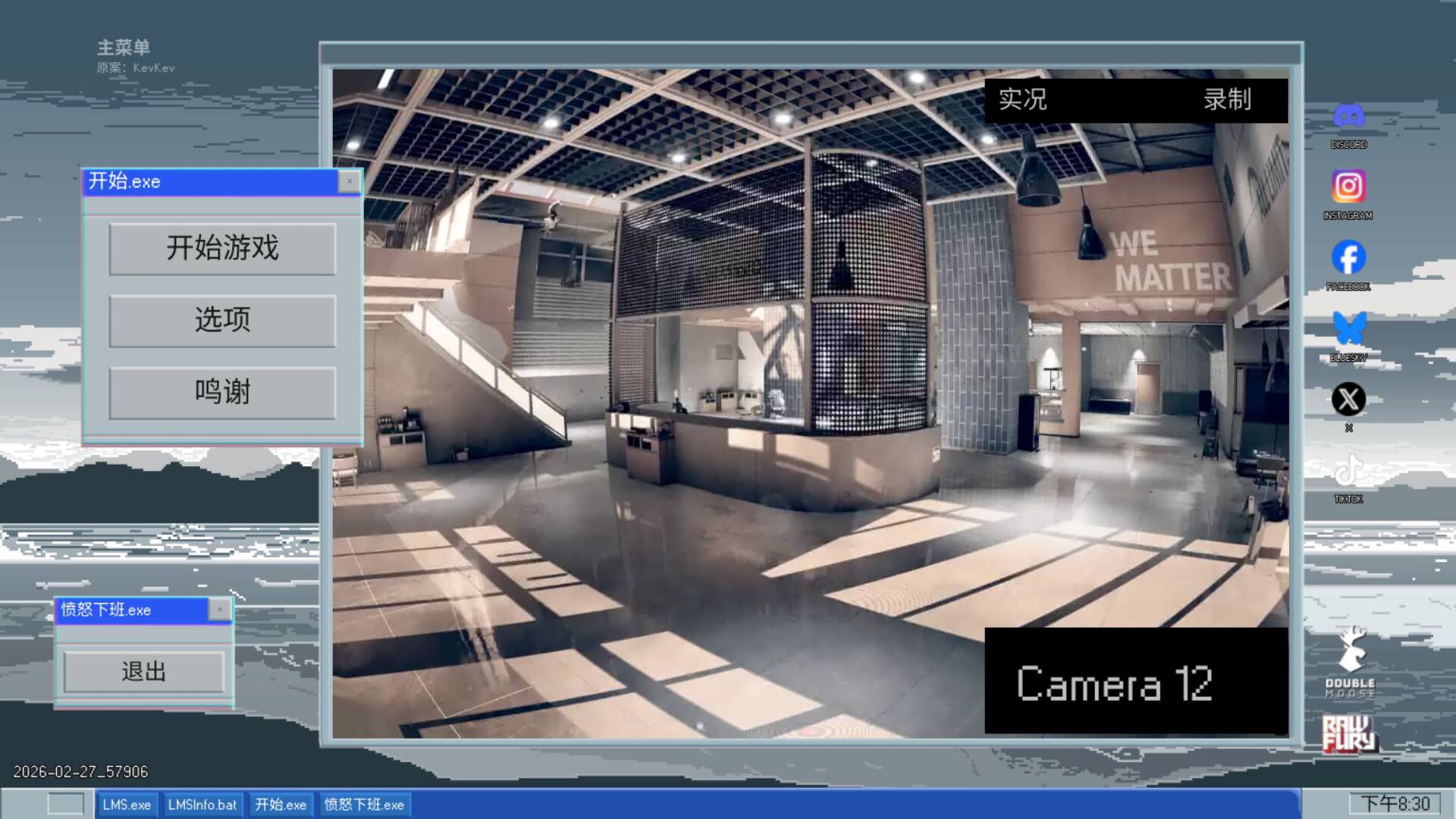This screenshot has height=819, width=1456.
Task: Close the 开始.exe window
Action: pos(349,181)
